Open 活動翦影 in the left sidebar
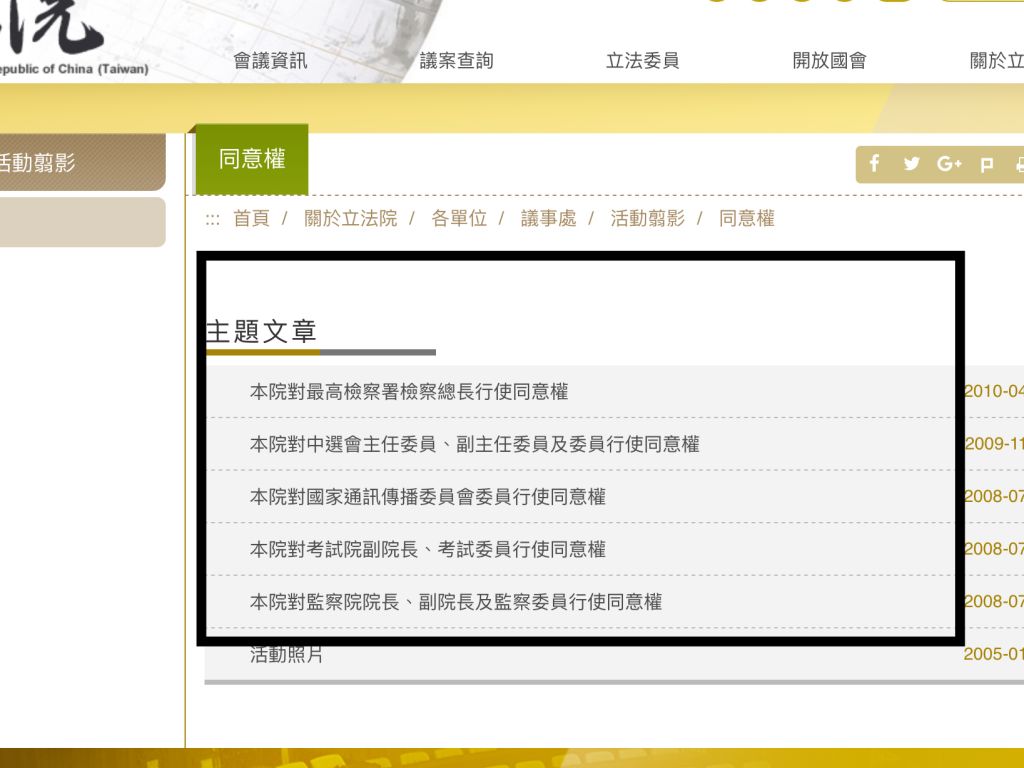The image size is (1024, 768). (x=40, y=162)
